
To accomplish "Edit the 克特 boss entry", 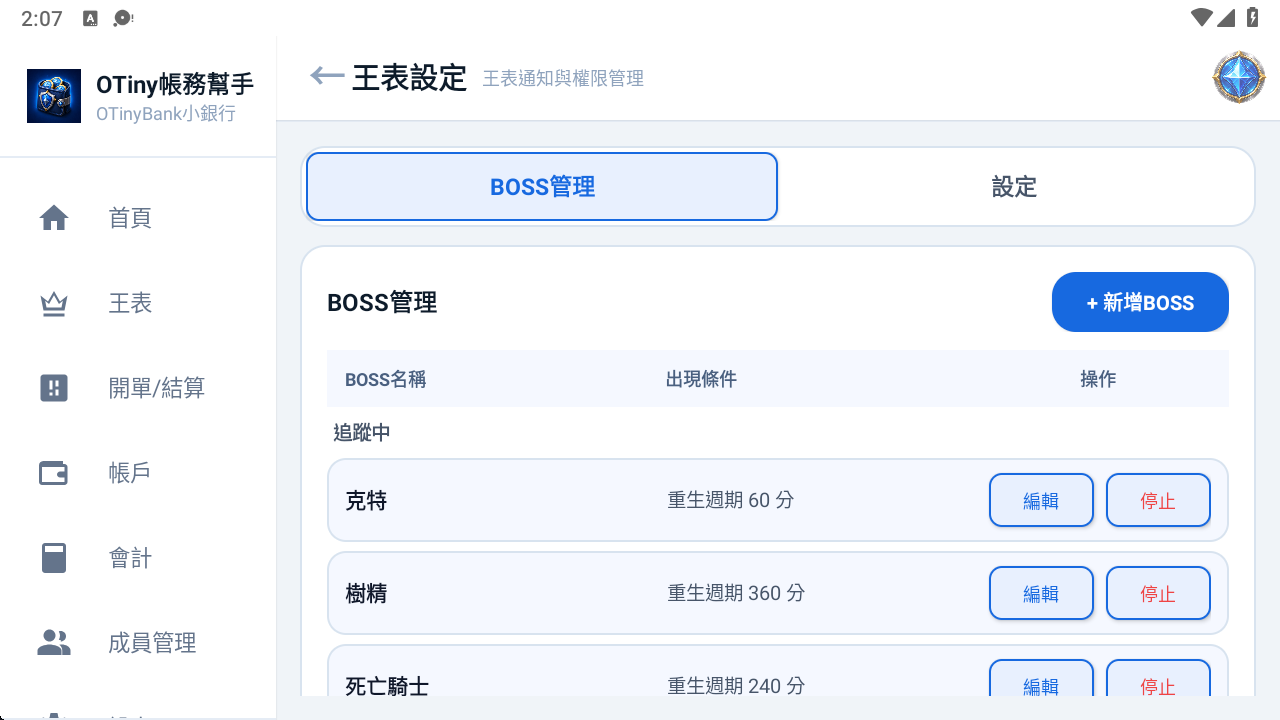I will coord(1041,500).
